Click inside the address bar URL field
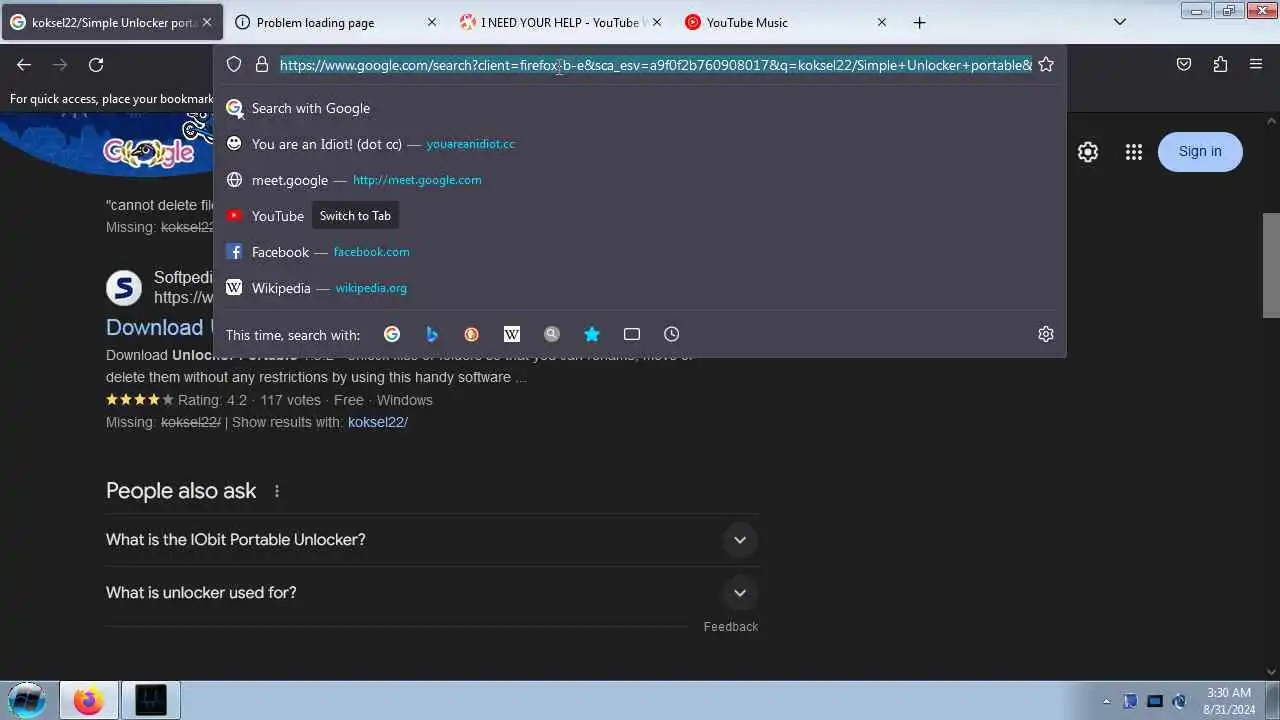 (x=655, y=65)
